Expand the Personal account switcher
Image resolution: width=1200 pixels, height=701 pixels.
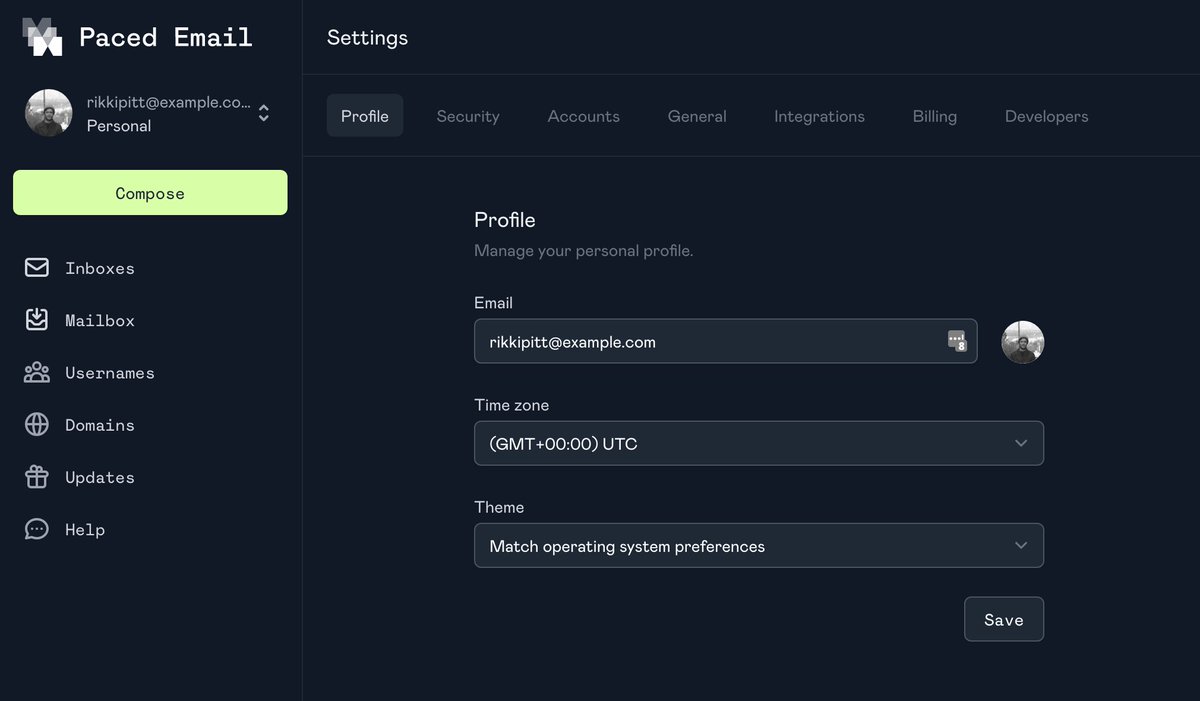point(262,113)
